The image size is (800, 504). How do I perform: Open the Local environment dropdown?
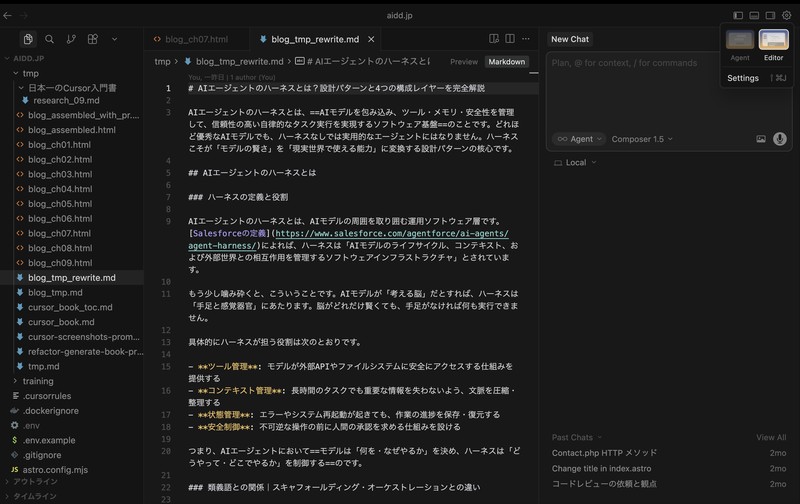click(575, 163)
